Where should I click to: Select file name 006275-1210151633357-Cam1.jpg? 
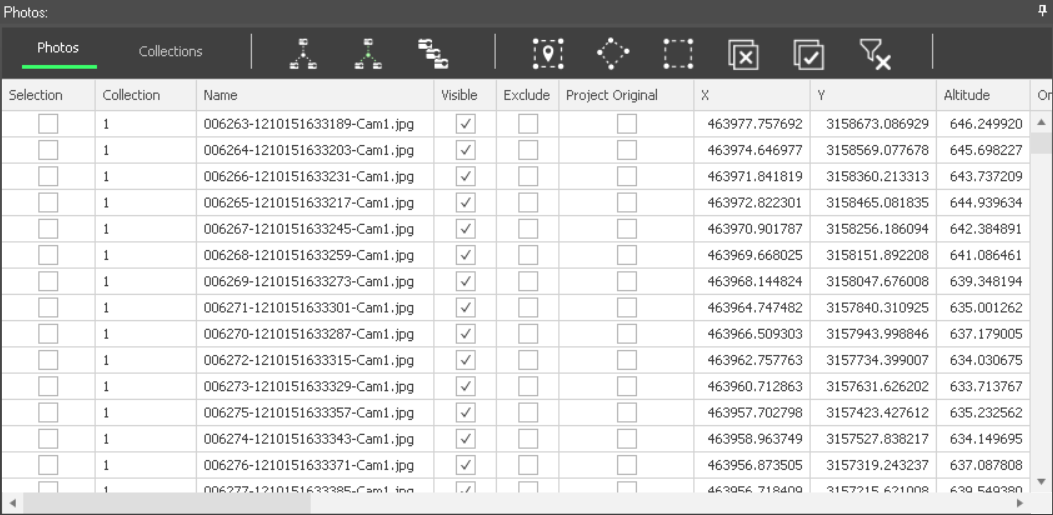(x=309, y=412)
